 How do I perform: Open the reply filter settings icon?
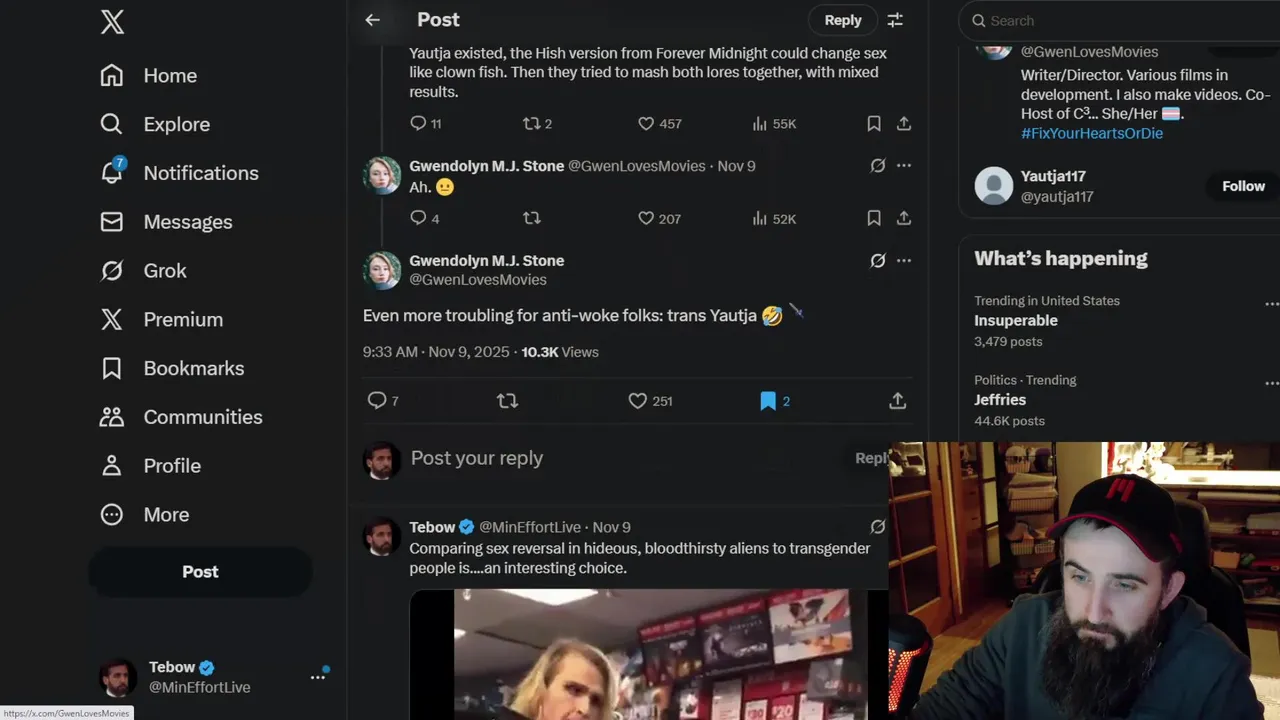[895, 20]
